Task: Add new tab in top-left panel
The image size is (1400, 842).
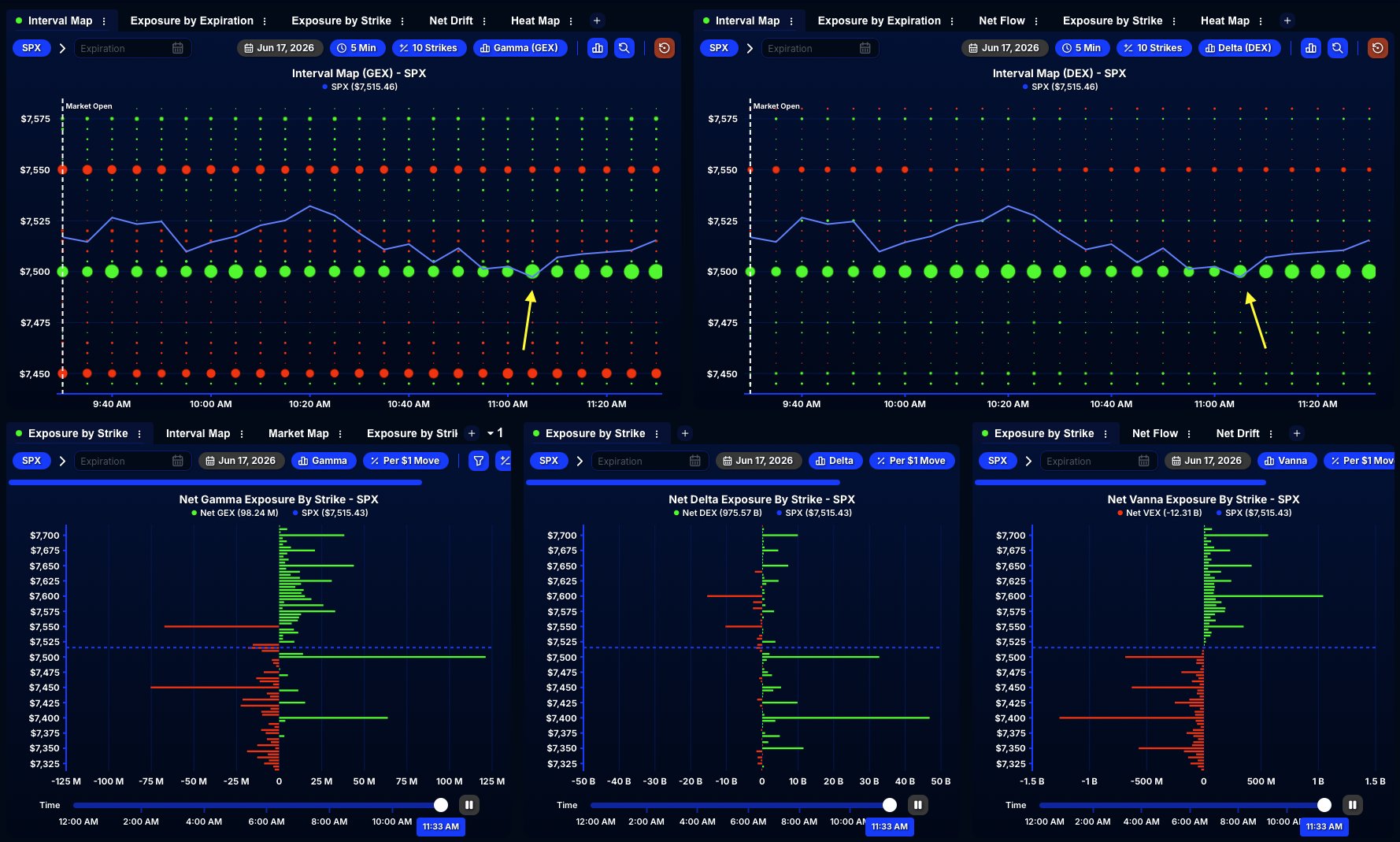Action: pos(597,20)
